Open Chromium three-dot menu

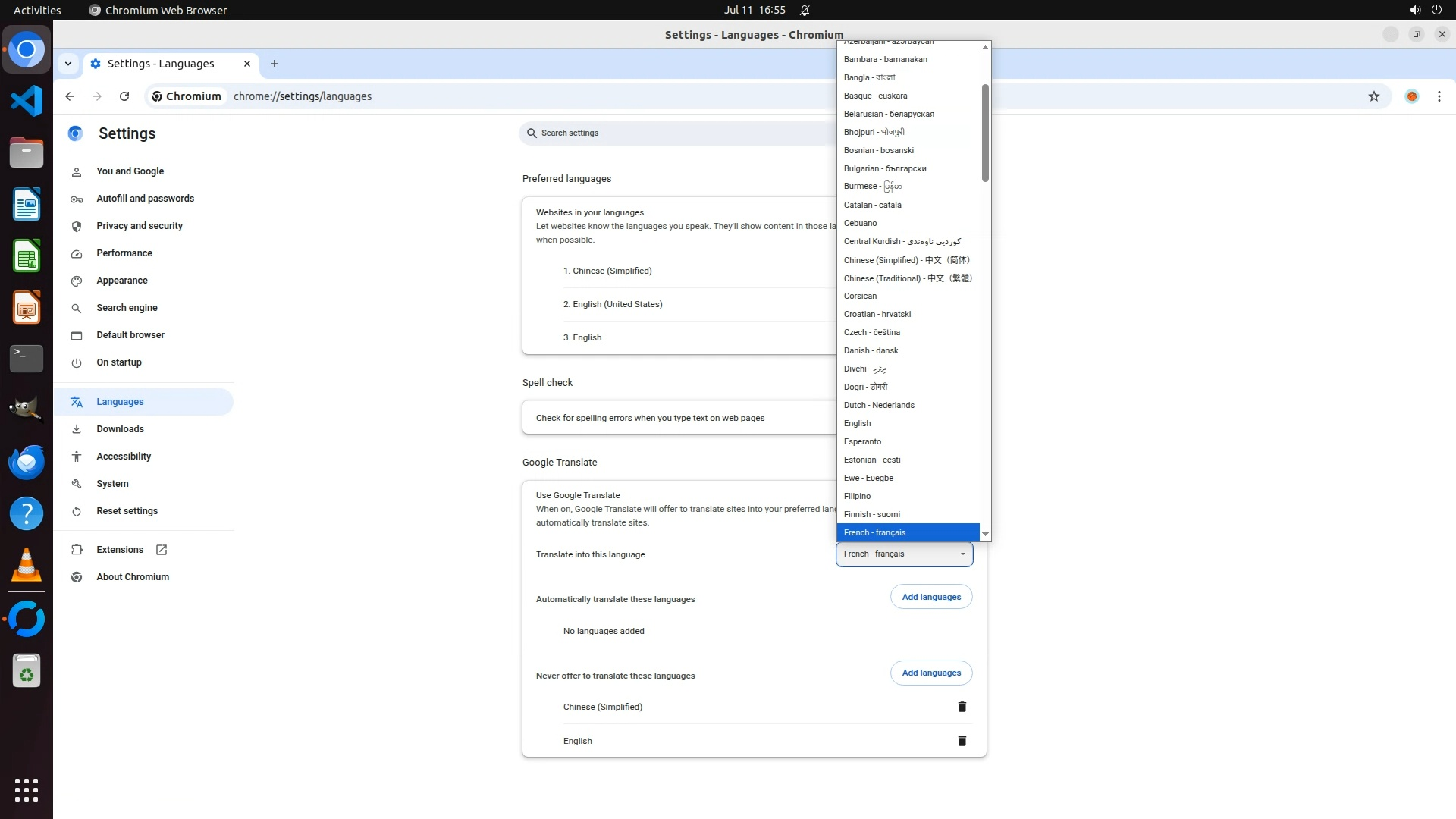point(1439,96)
